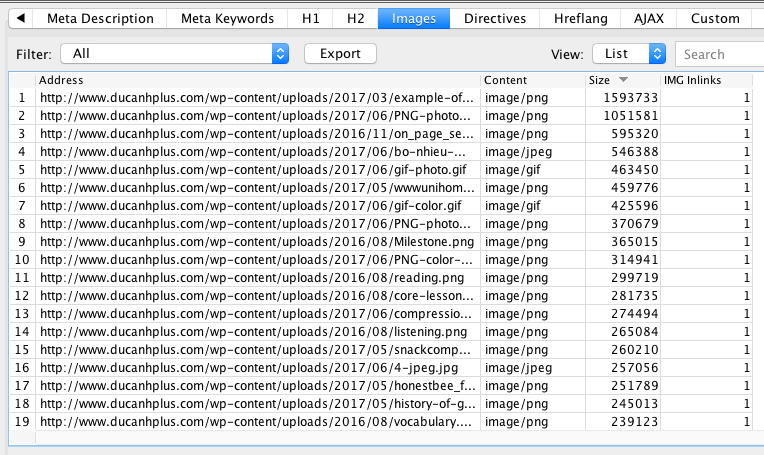The height and width of the screenshot is (455, 764).
Task: Open the Filter dropdown set to All
Action: pos(174,54)
